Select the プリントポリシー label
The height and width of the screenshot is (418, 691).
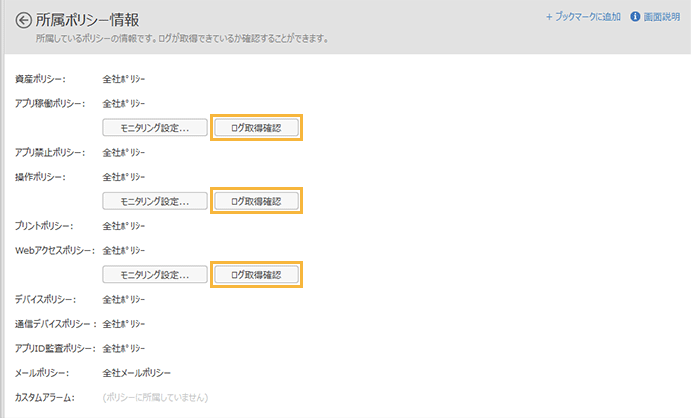(x=44, y=226)
